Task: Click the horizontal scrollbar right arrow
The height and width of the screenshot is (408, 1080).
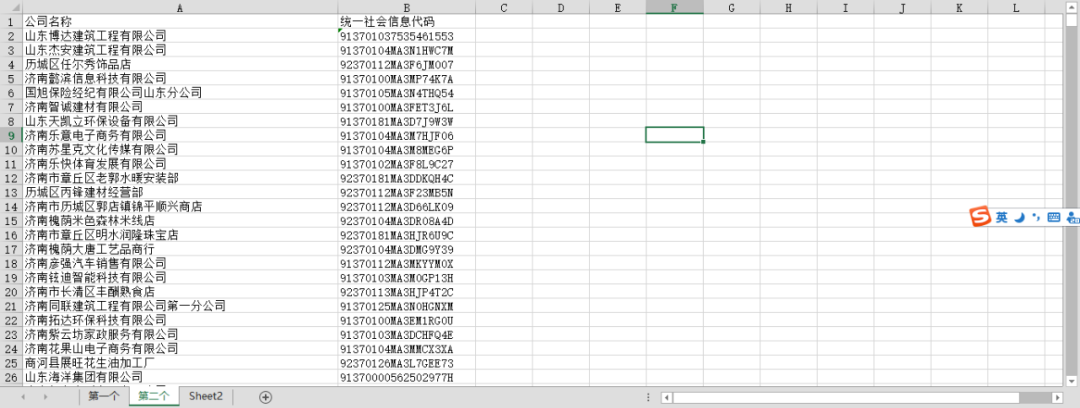Action: (x=1057, y=398)
